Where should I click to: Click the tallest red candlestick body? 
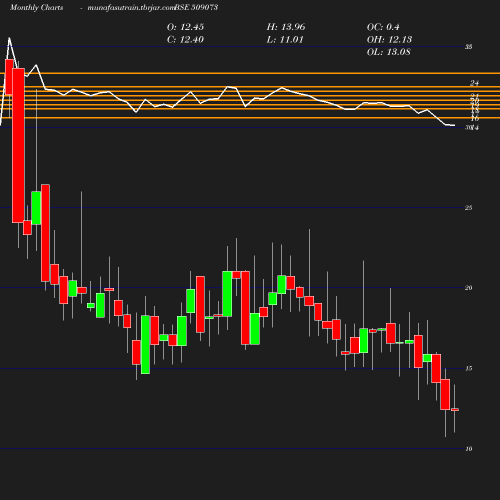point(18,145)
